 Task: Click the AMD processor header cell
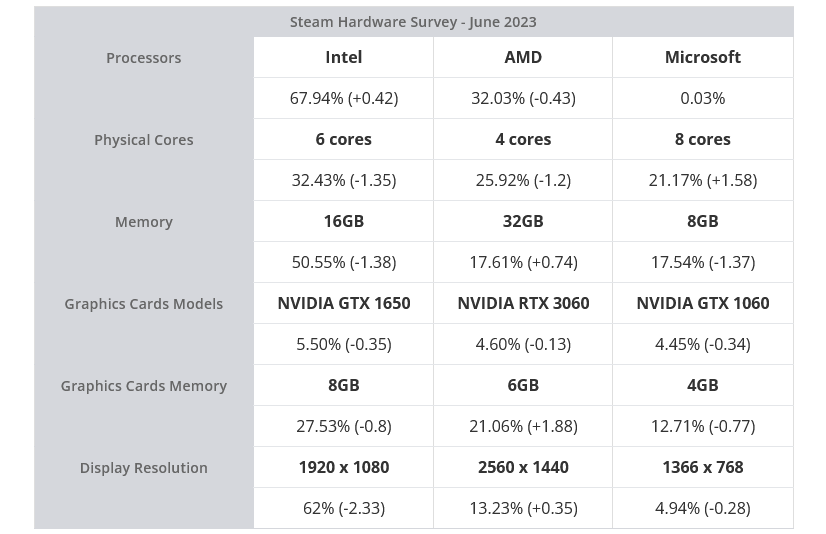tap(523, 57)
